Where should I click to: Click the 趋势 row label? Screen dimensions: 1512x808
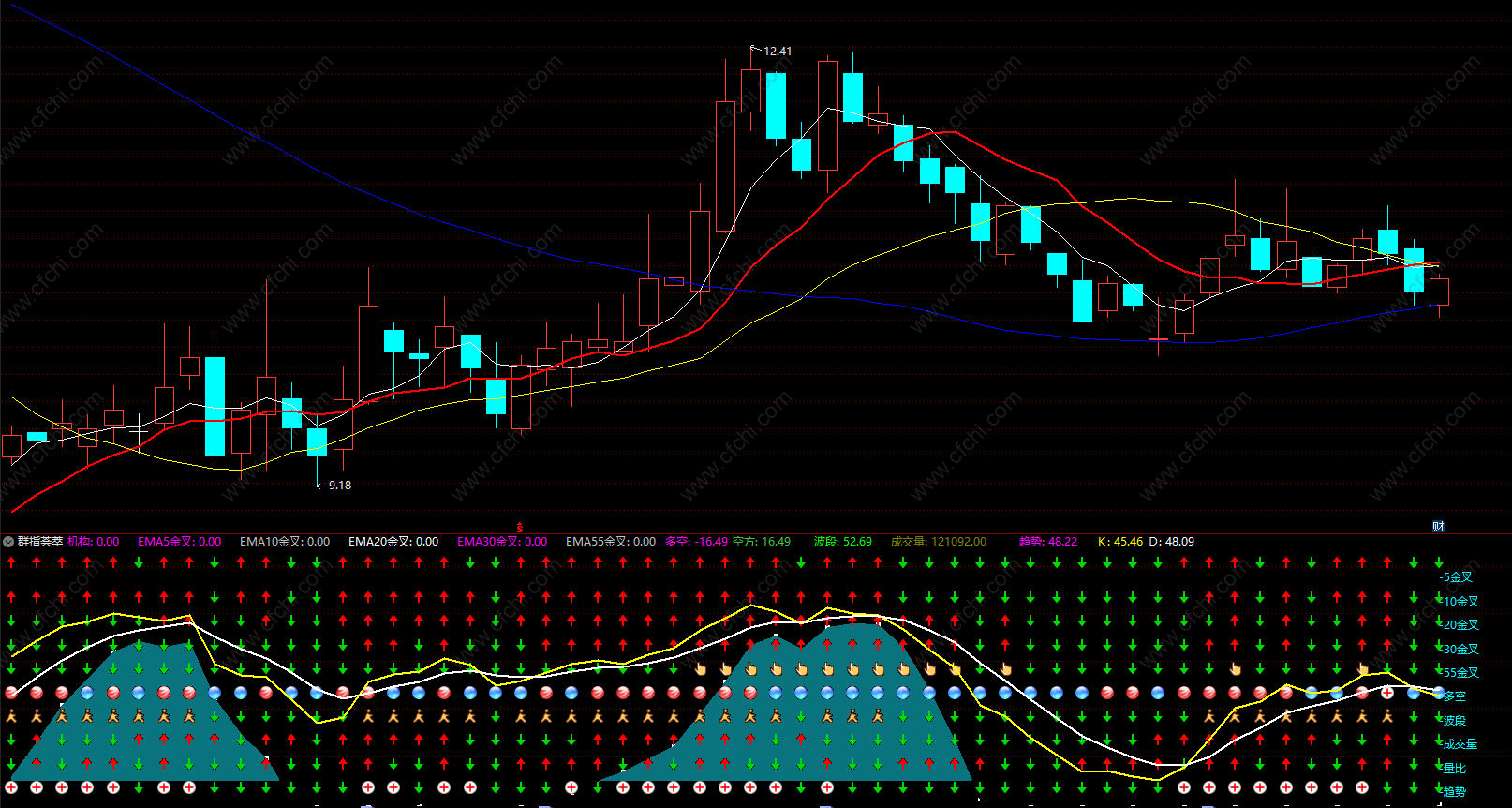point(1454,792)
